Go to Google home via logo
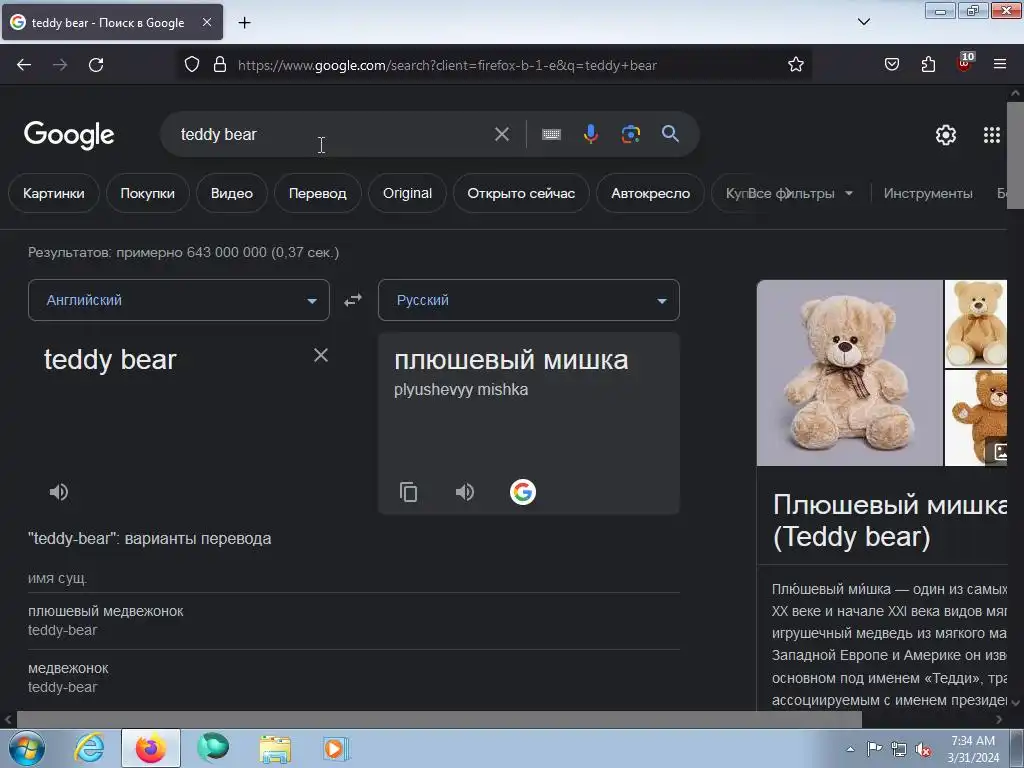Image resolution: width=1024 pixels, height=768 pixels. pyautogui.click(x=69, y=135)
